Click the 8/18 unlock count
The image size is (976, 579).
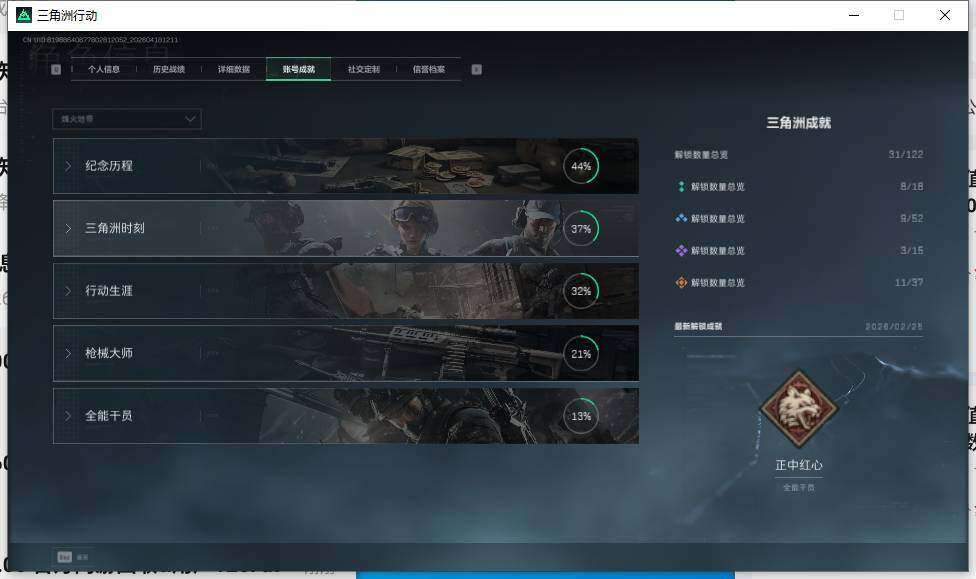click(x=911, y=186)
